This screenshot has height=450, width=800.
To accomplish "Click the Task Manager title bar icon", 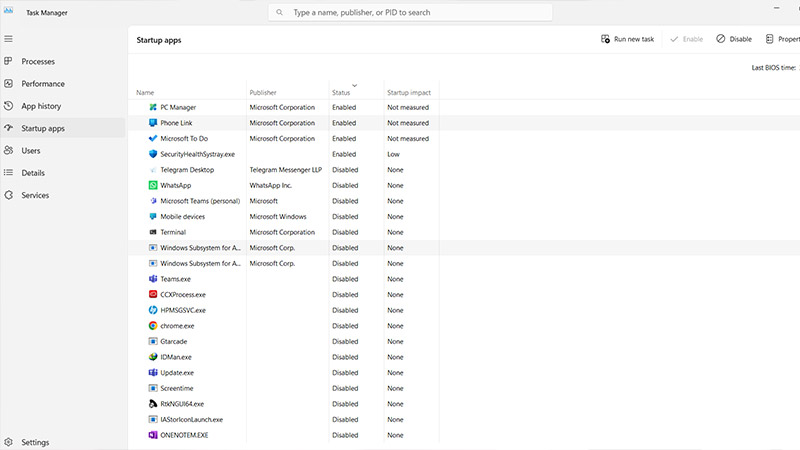I will click(x=9, y=10).
